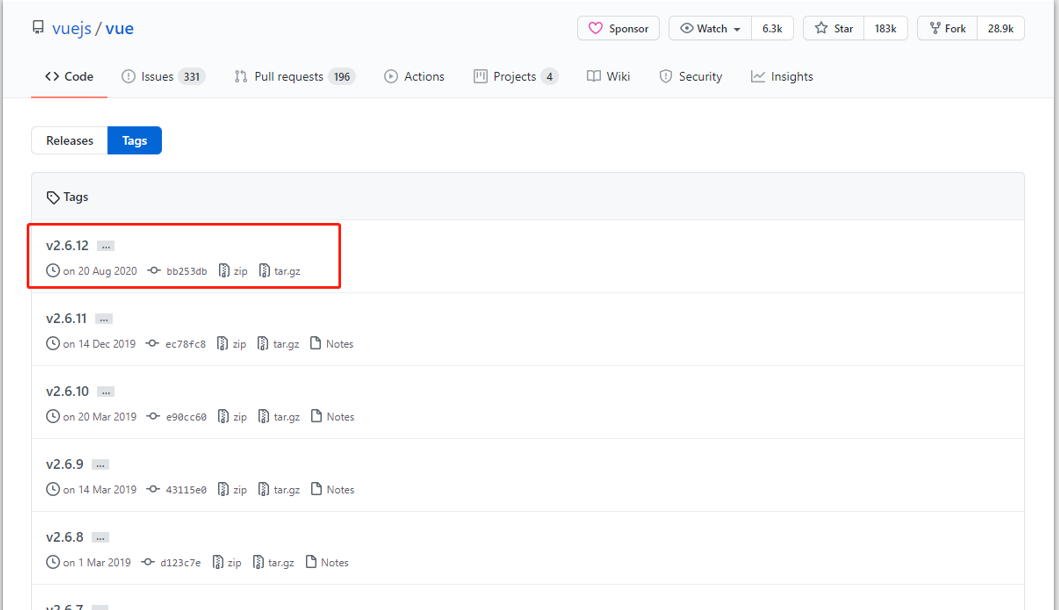Open commit e90cc60
The image size is (1059, 610).
click(177, 417)
